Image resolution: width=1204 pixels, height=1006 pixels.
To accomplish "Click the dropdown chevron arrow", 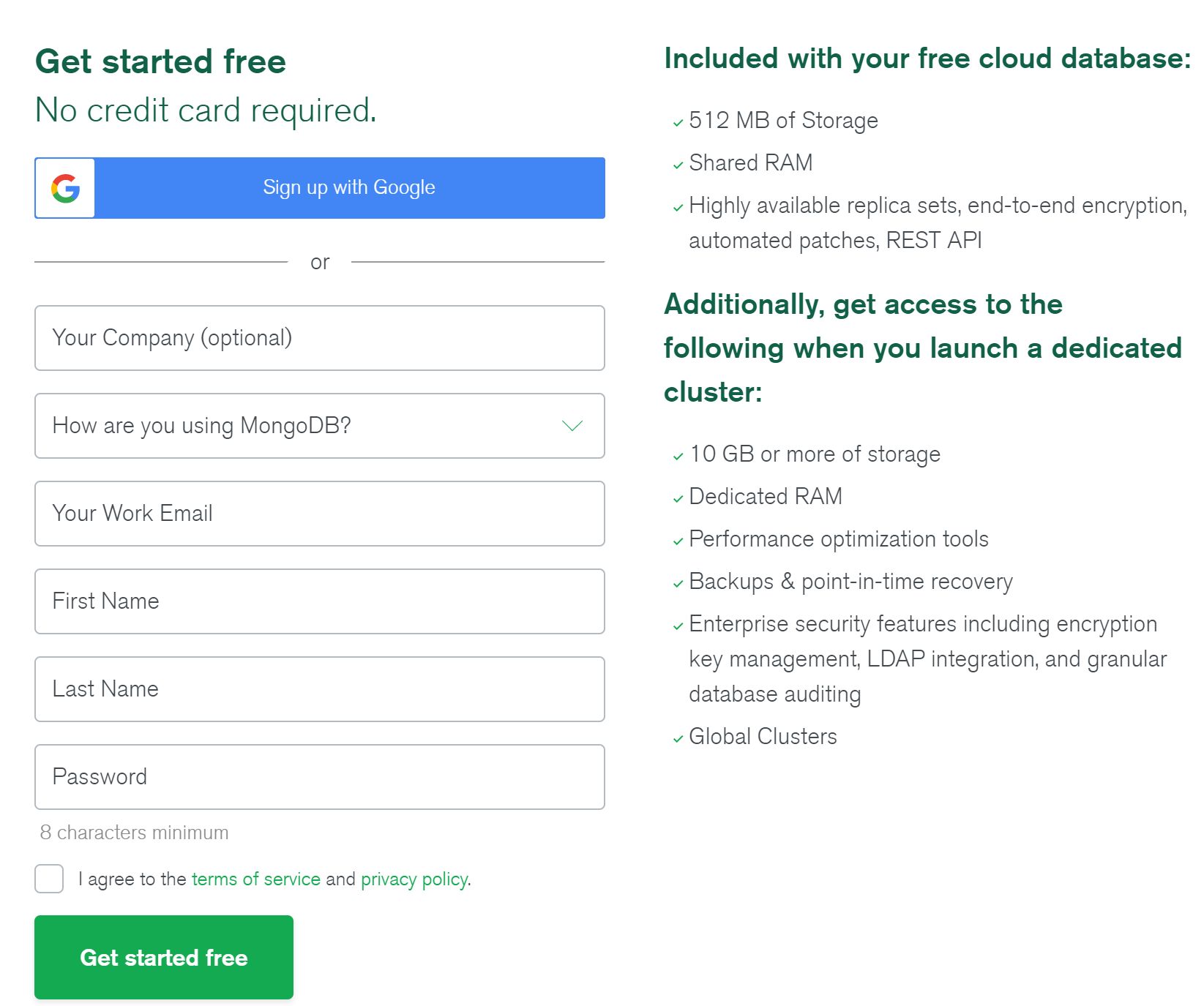I will point(572,426).
